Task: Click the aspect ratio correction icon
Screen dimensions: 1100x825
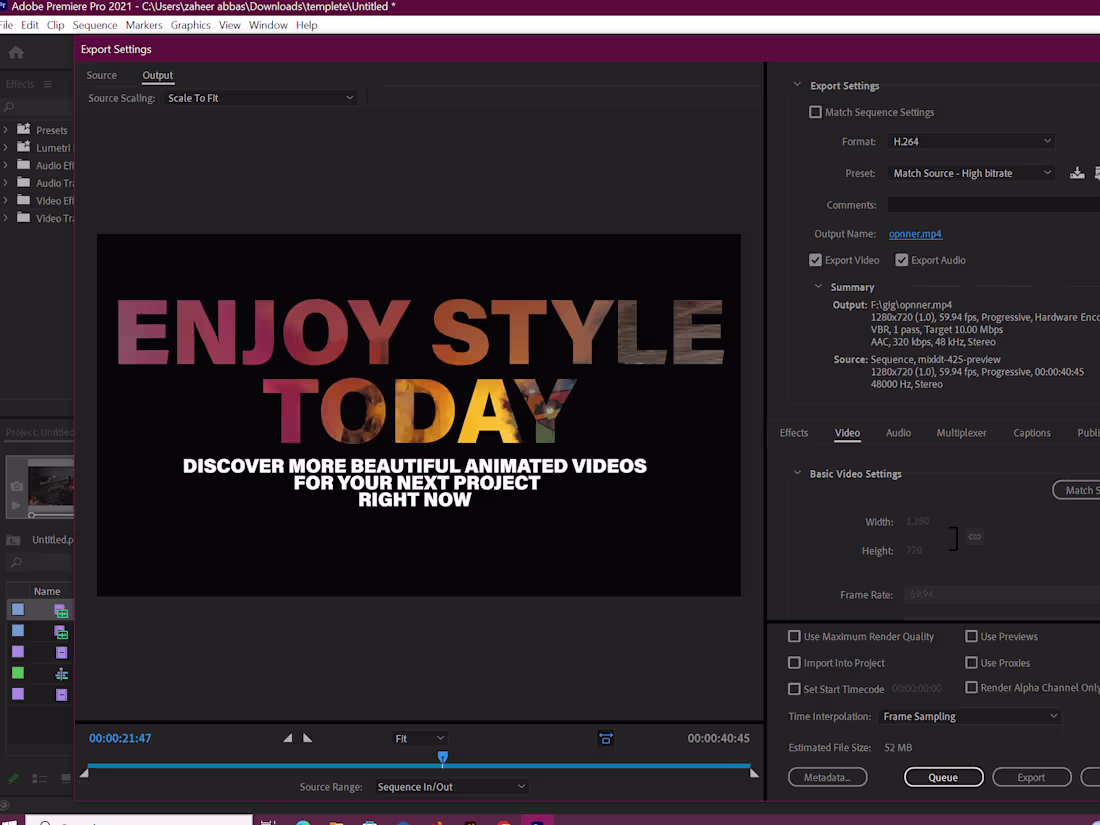Action: pyautogui.click(x=606, y=738)
